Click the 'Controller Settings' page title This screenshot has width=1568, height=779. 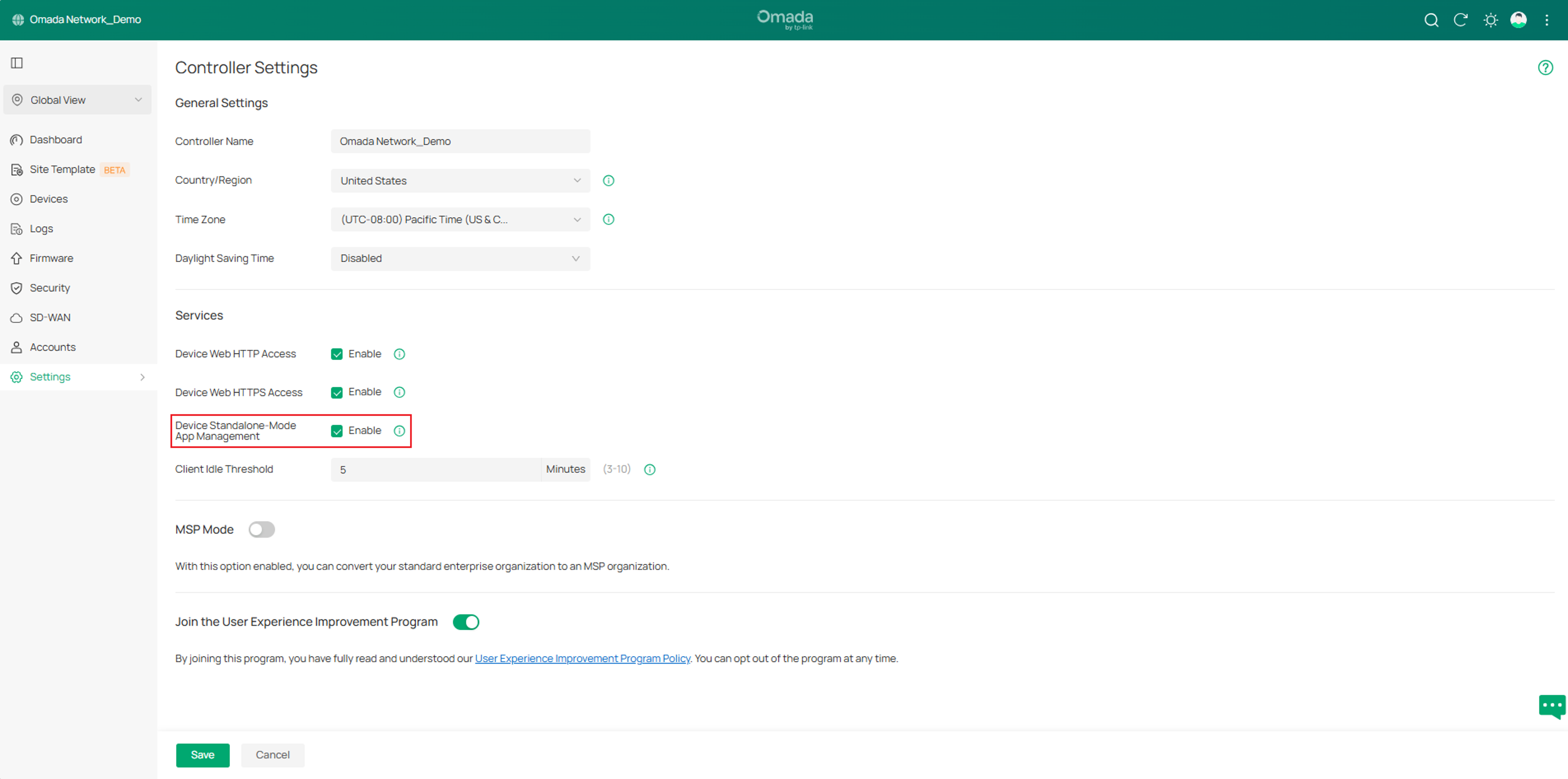coord(247,67)
